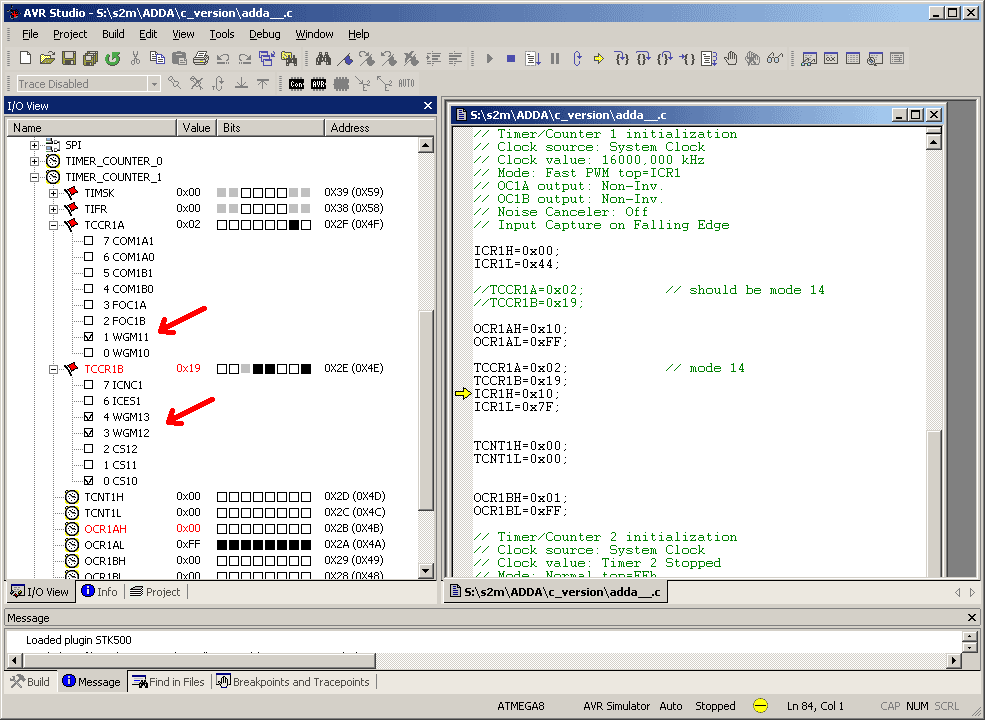The height and width of the screenshot is (720, 985).
Task: Toggle the last bit square of TCCR1A
Action: coord(306,225)
